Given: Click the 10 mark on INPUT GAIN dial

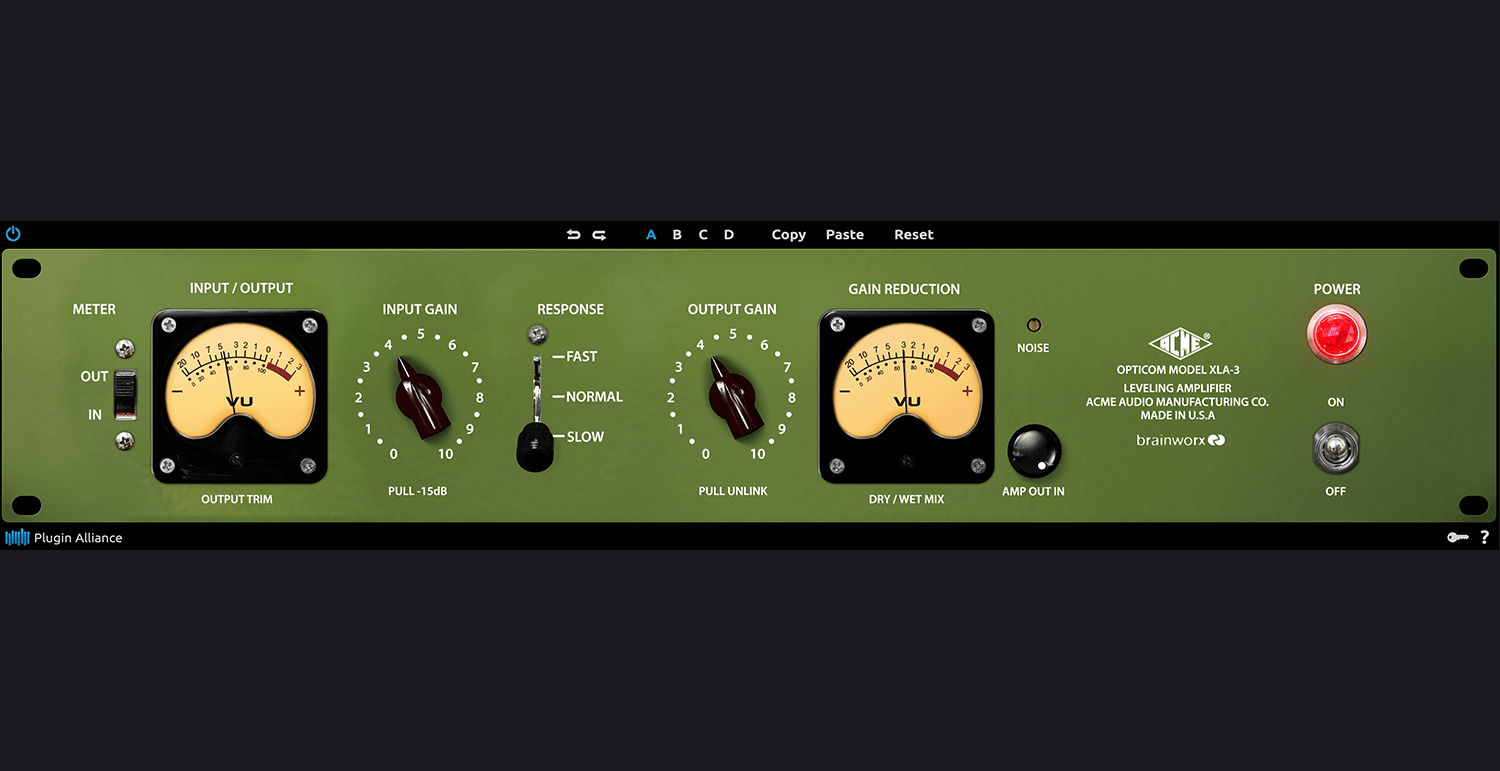Looking at the screenshot, I should pyautogui.click(x=446, y=454).
